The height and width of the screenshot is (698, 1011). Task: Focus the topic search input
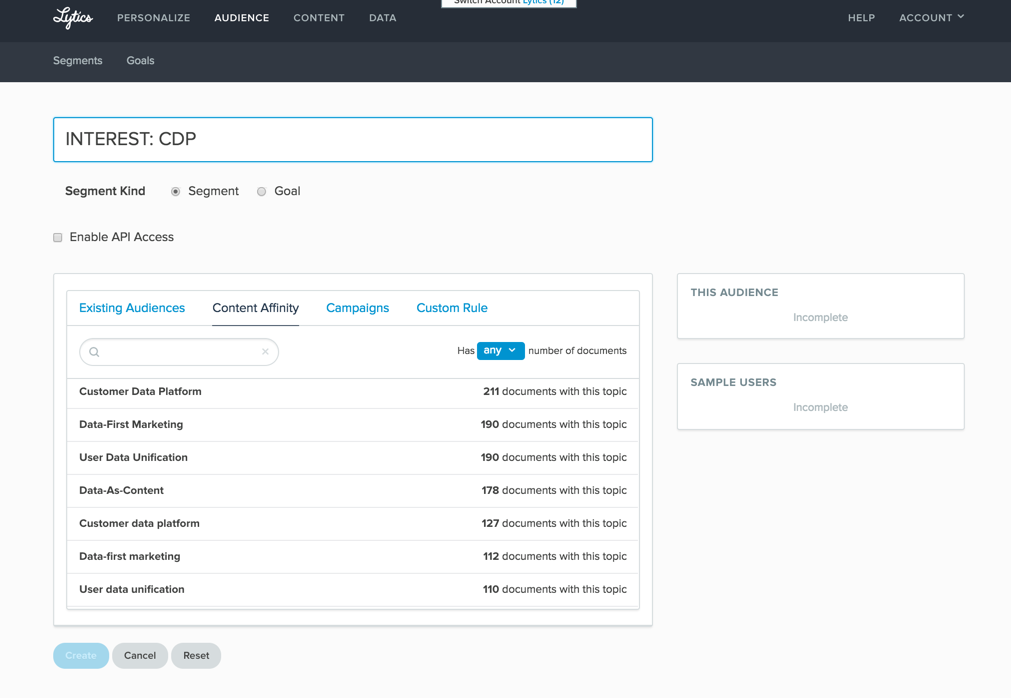[x=179, y=352]
